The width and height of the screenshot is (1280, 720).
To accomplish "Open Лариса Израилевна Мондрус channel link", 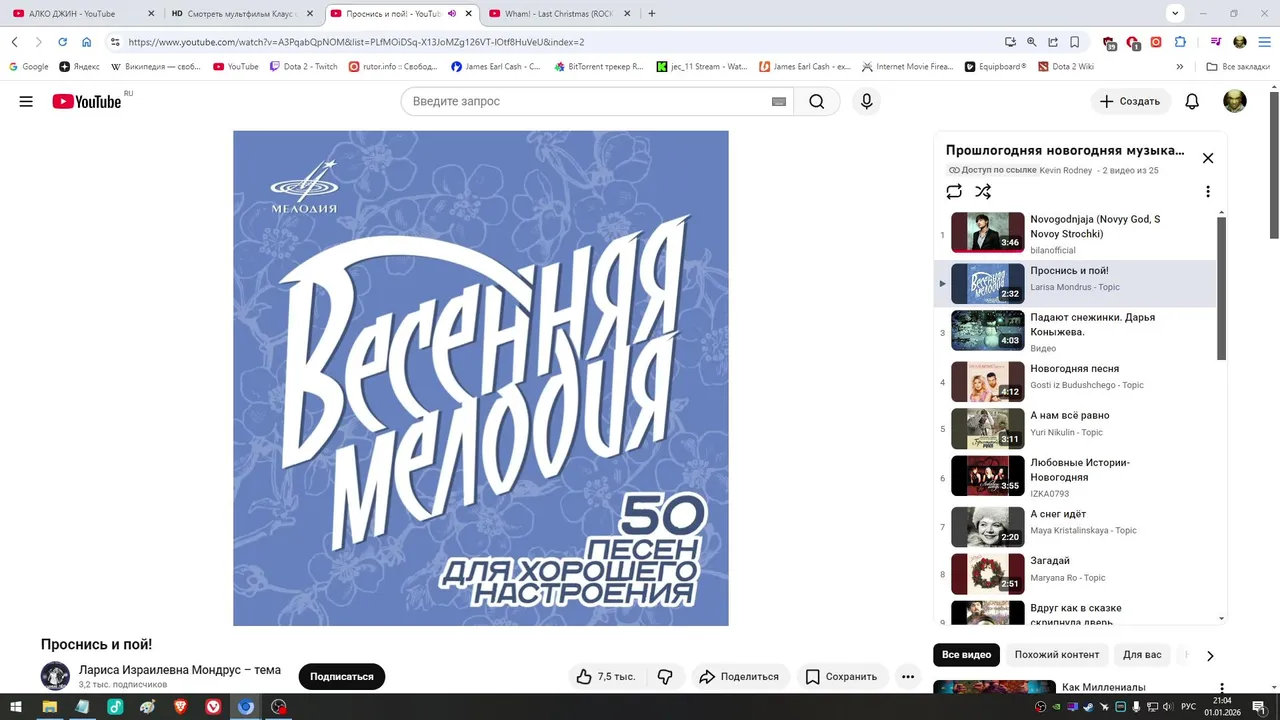I will (x=180, y=670).
